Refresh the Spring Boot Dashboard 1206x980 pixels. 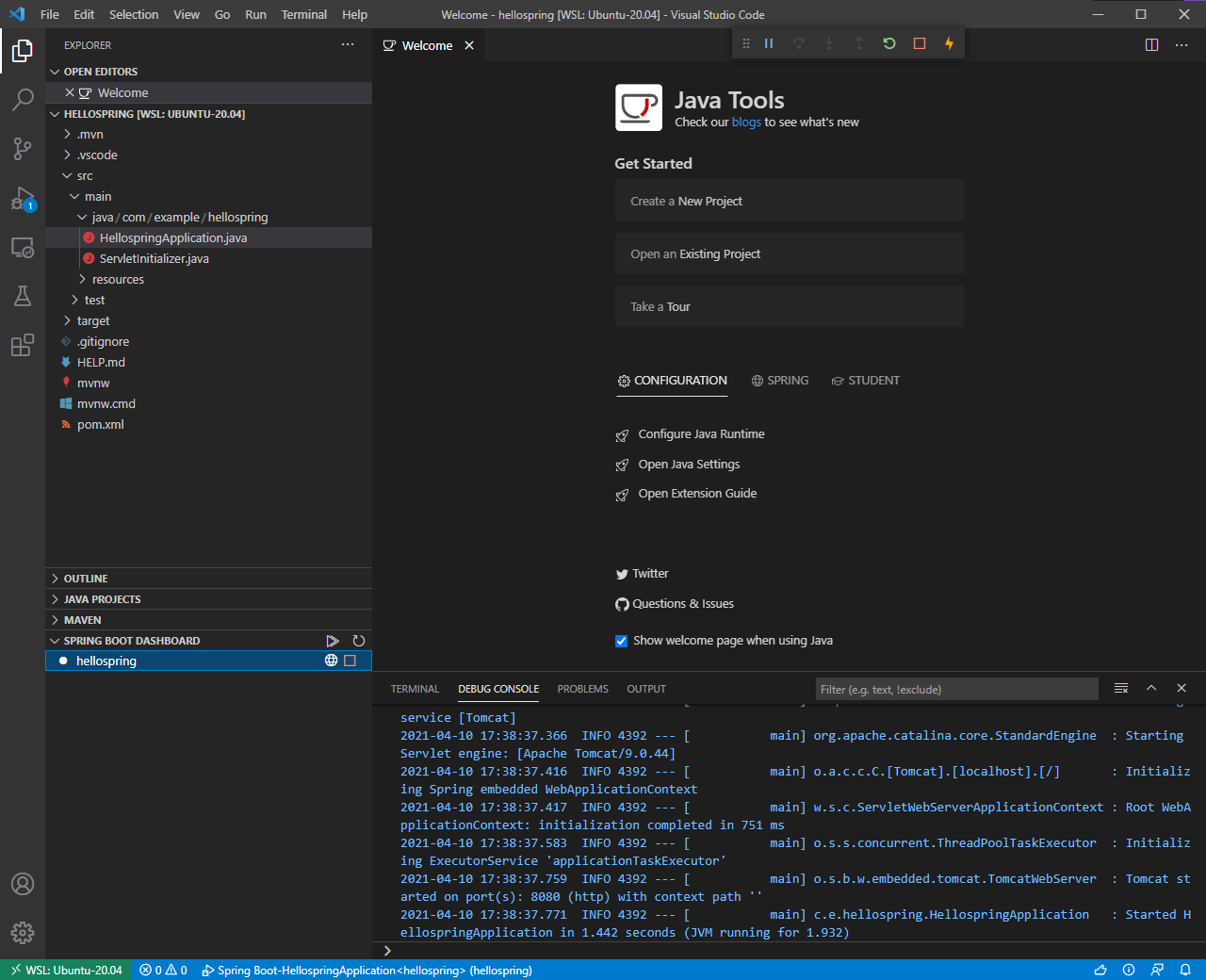(359, 641)
